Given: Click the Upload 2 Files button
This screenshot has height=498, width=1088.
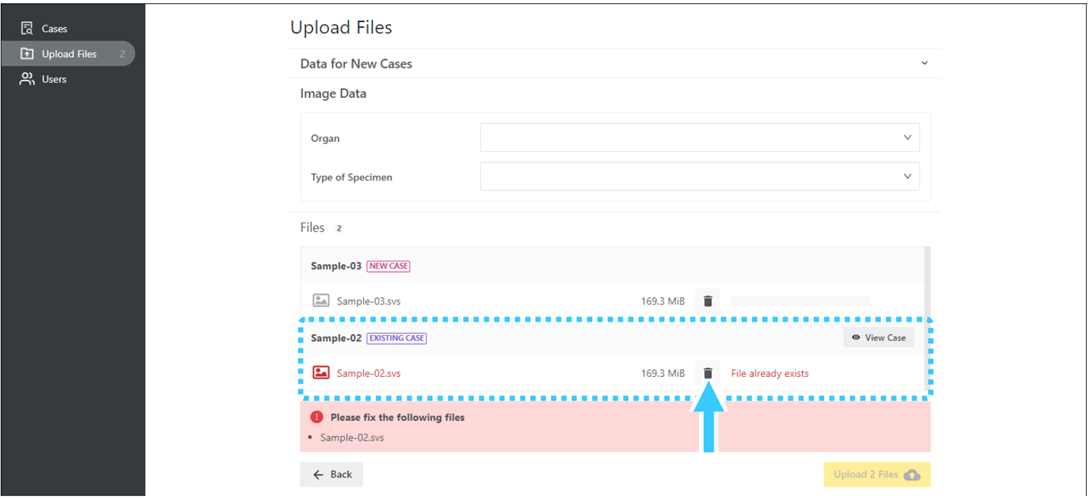Looking at the screenshot, I should [877, 474].
